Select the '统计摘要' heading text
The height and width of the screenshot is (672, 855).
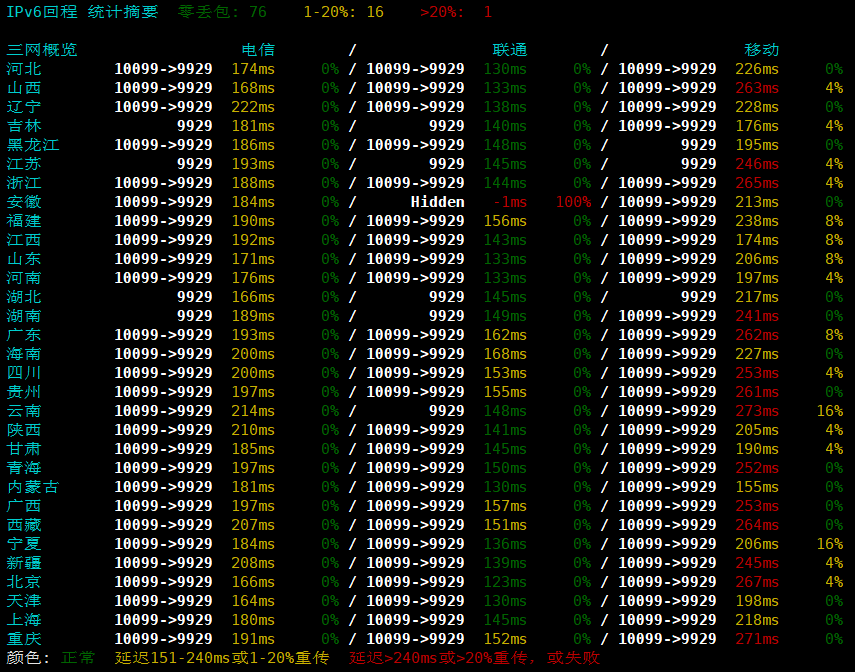(123, 12)
